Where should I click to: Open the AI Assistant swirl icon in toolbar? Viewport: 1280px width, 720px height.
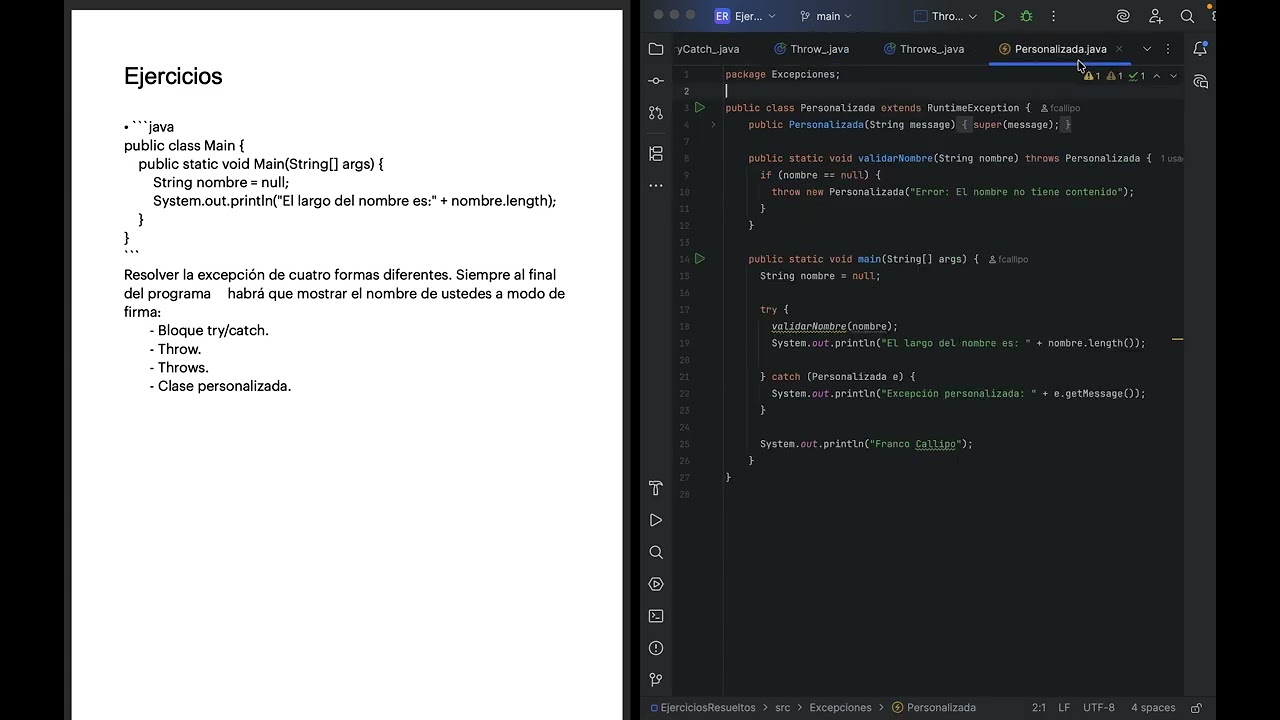coord(1123,16)
